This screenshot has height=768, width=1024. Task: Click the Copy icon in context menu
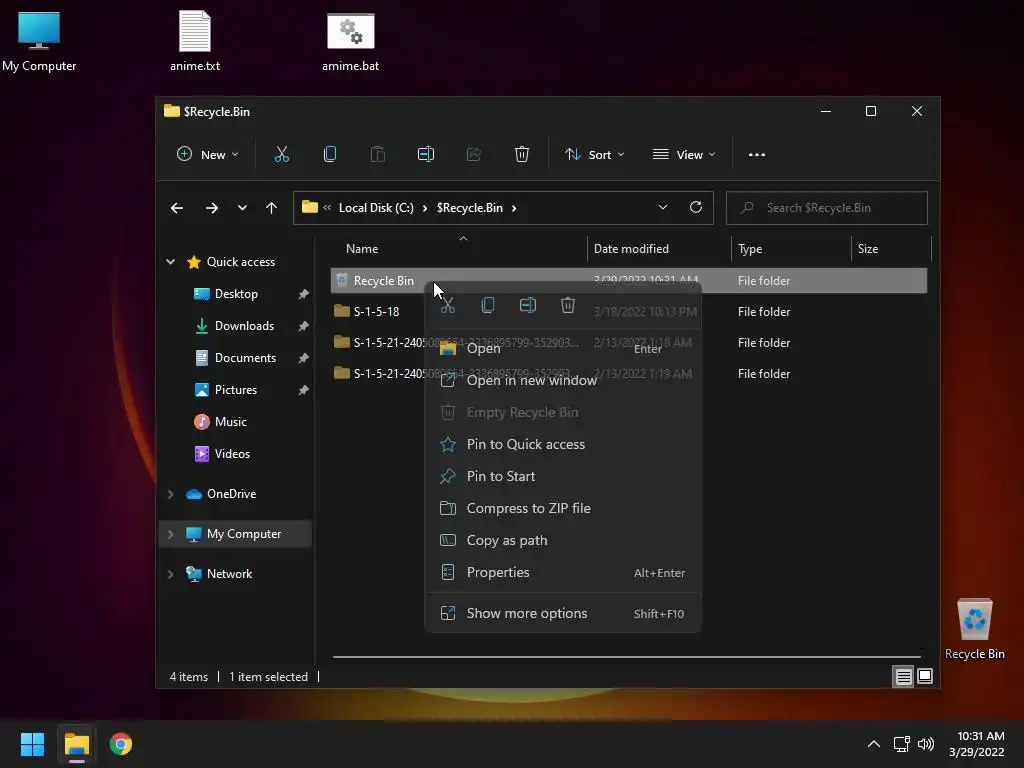[488, 306]
